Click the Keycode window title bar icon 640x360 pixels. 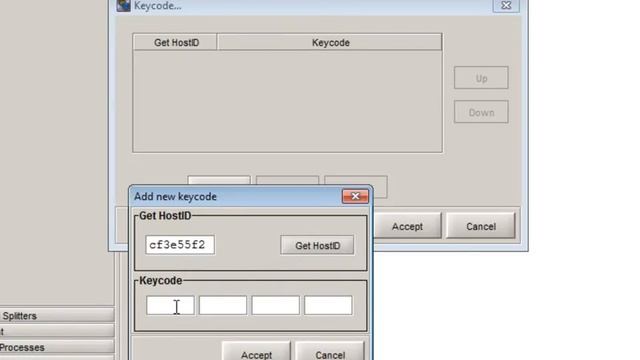pyautogui.click(x=123, y=5)
